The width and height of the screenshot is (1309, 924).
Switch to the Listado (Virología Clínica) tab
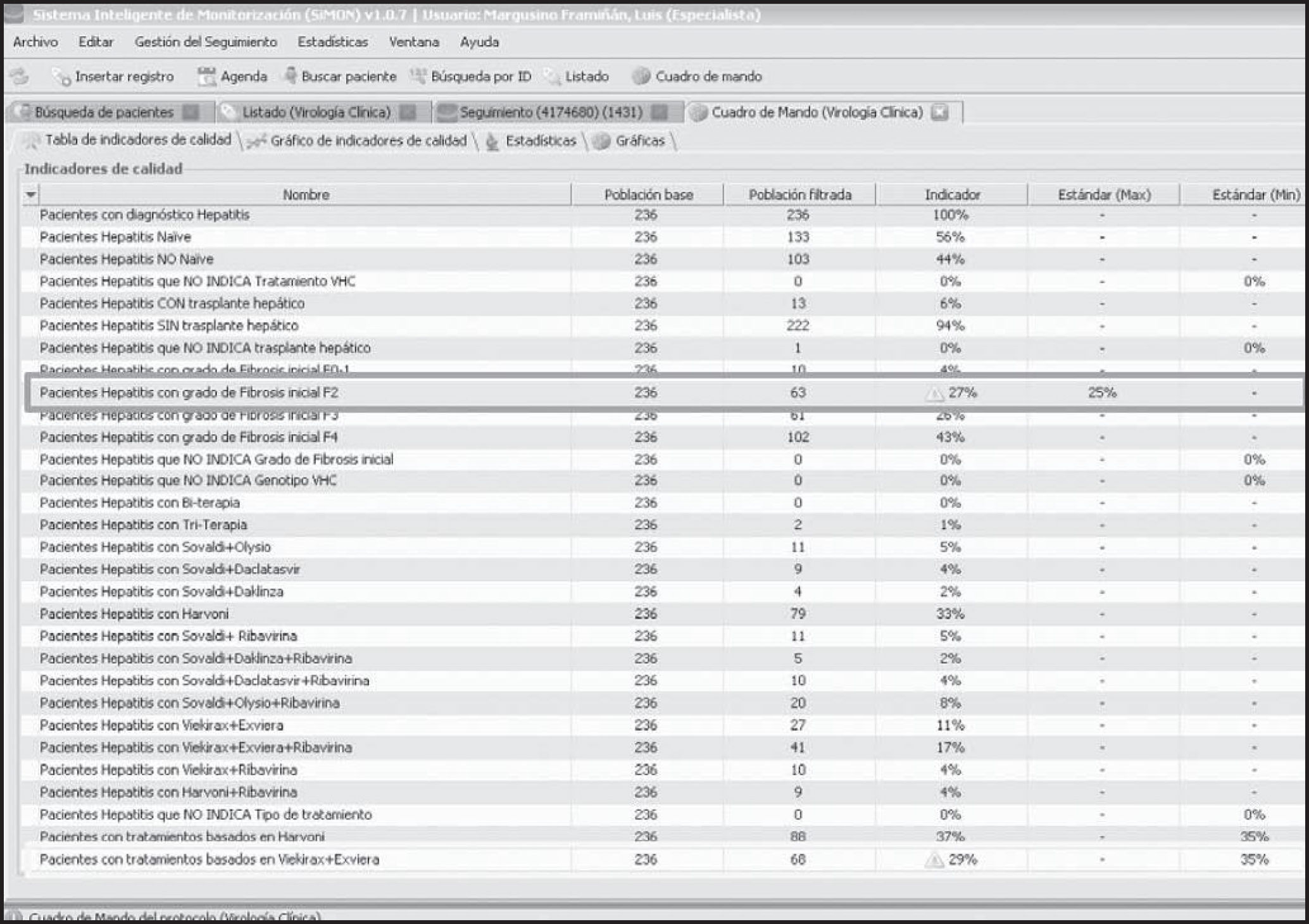(316, 113)
